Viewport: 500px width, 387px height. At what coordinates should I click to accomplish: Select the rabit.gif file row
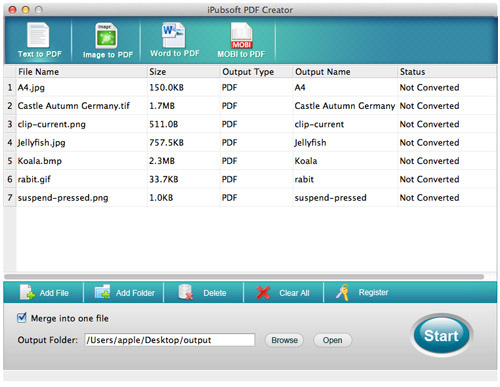click(x=250, y=179)
